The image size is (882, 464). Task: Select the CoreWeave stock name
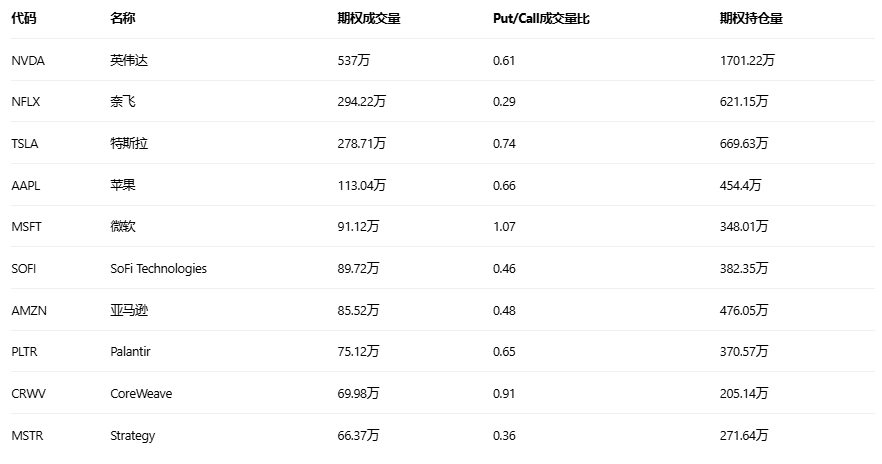click(x=141, y=393)
